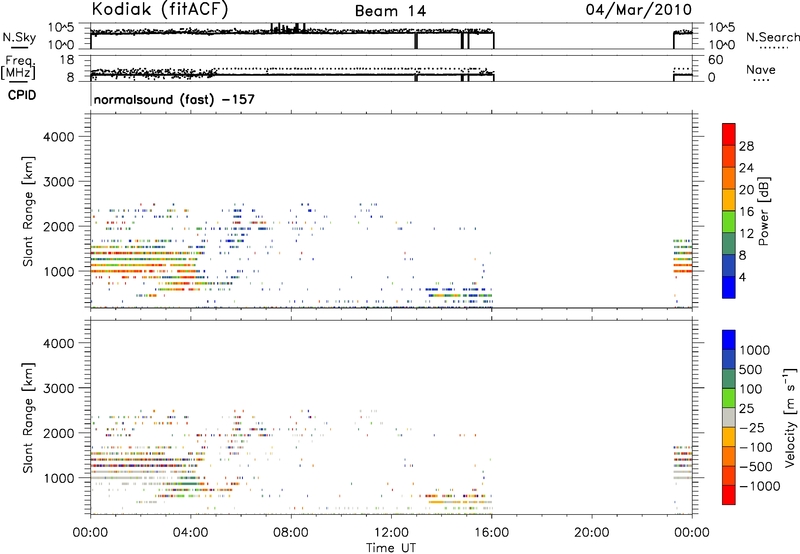Click the "4000" tick on the power panel axis
Viewport: 800px width, 554px height.
coord(58,137)
